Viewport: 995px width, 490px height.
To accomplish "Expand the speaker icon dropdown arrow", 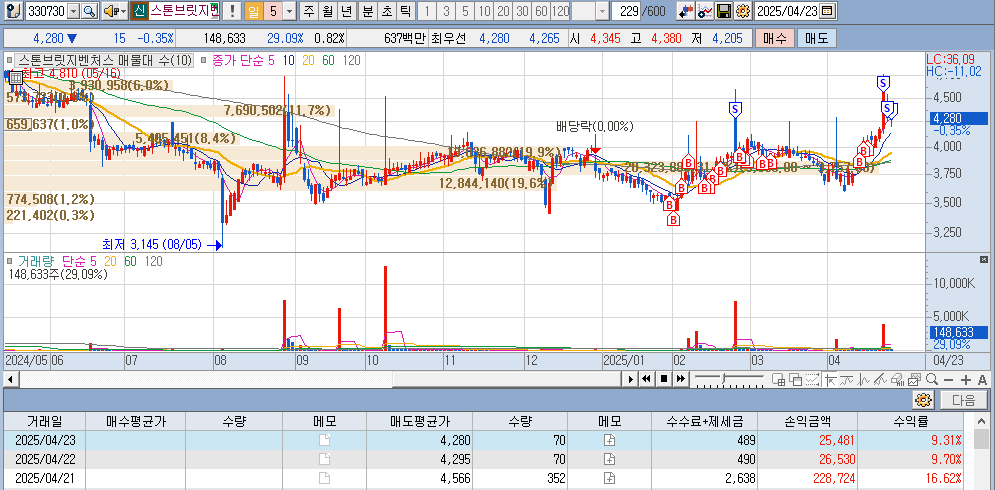I will click(124, 11).
